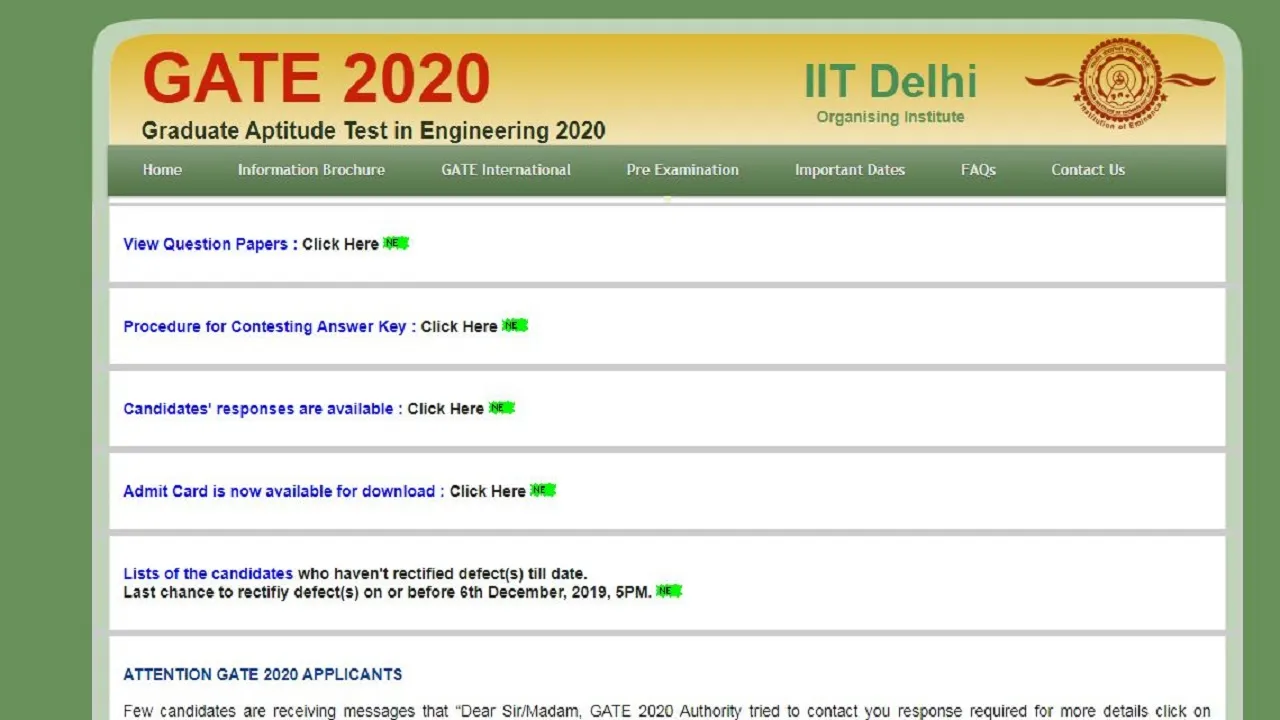The width and height of the screenshot is (1280, 720).
Task: Click Here next to View Question Papers
Action: (340, 244)
